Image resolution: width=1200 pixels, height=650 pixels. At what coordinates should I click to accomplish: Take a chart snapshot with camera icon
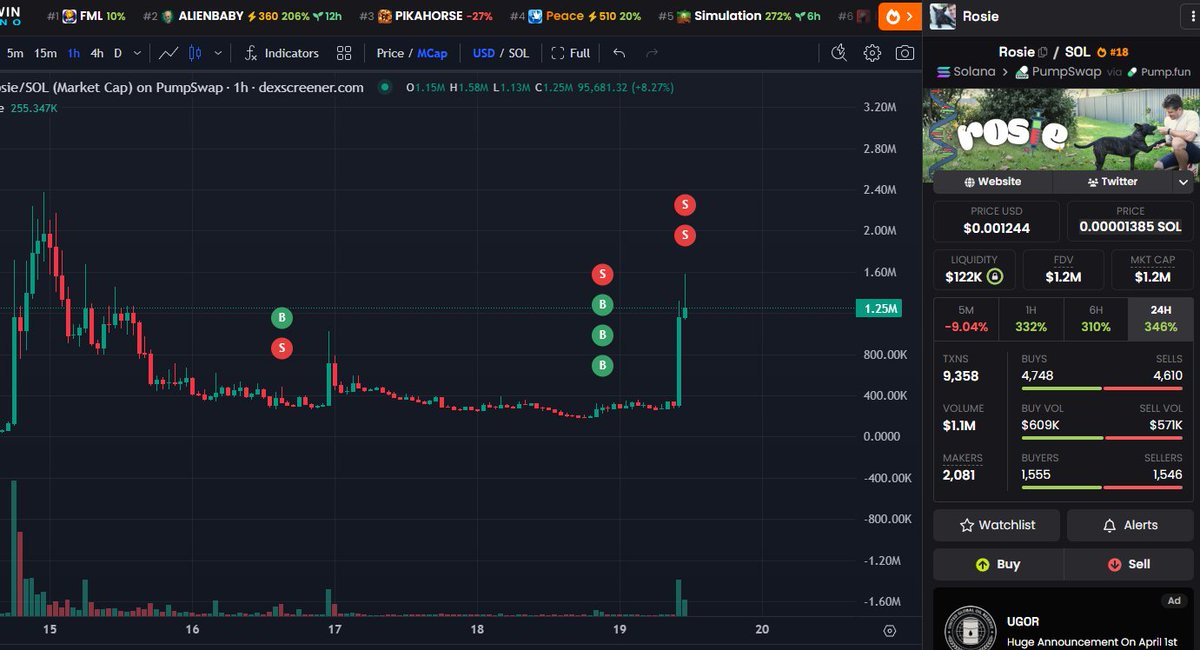905,53
